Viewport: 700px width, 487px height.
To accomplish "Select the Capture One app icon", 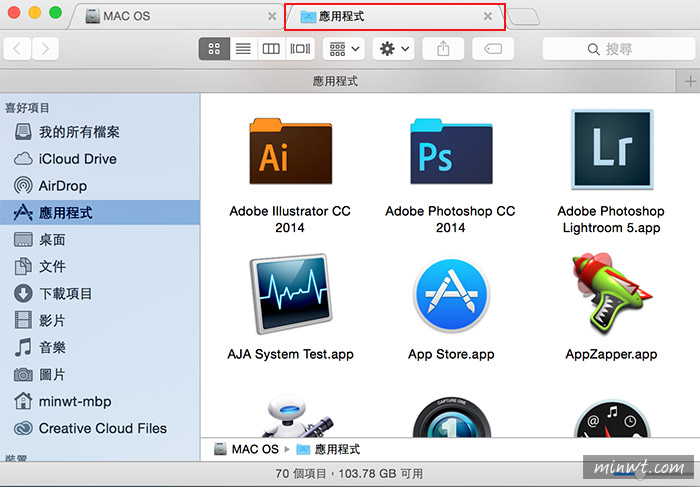I will point(451,417).
